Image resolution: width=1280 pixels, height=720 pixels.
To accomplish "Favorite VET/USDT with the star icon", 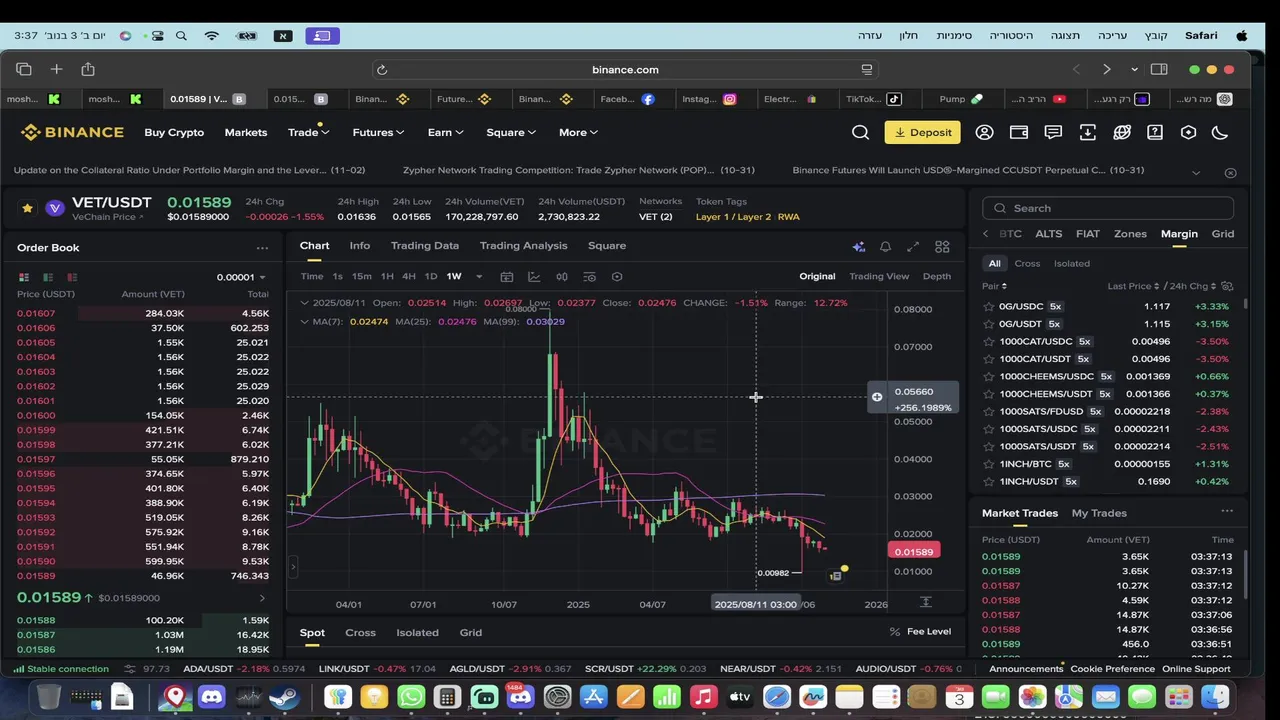I will [x=27, y=208].
